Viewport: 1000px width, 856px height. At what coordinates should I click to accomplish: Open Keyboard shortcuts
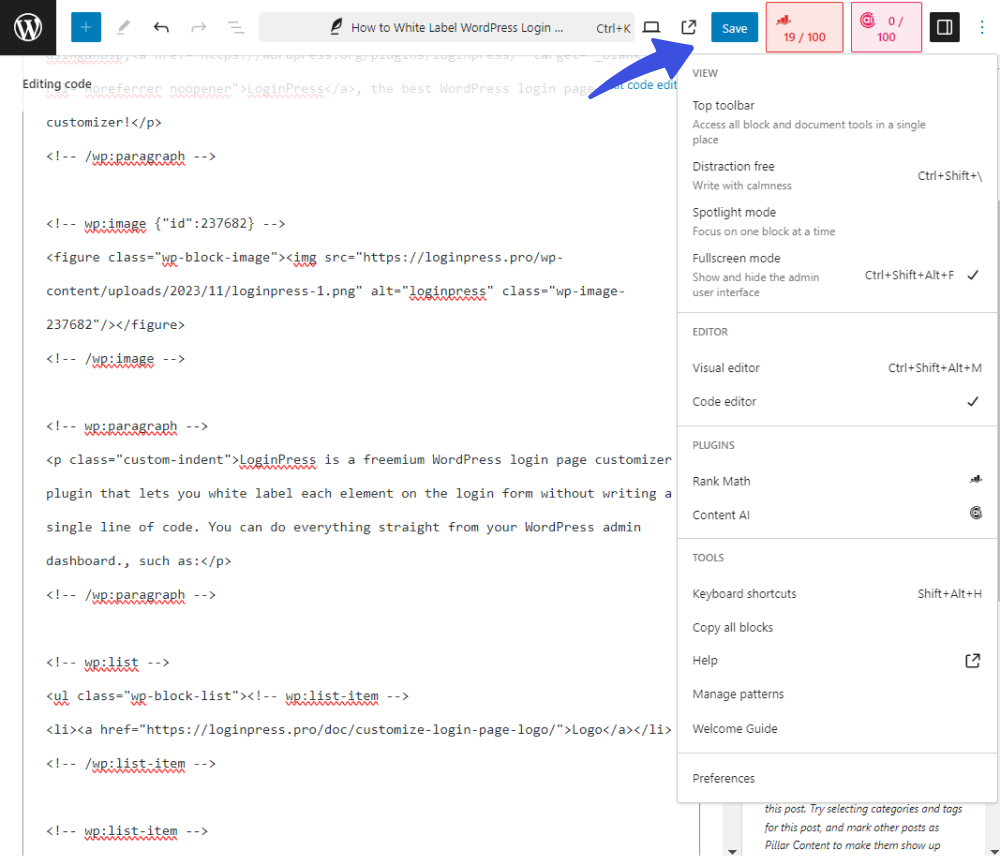coord(837,593)
